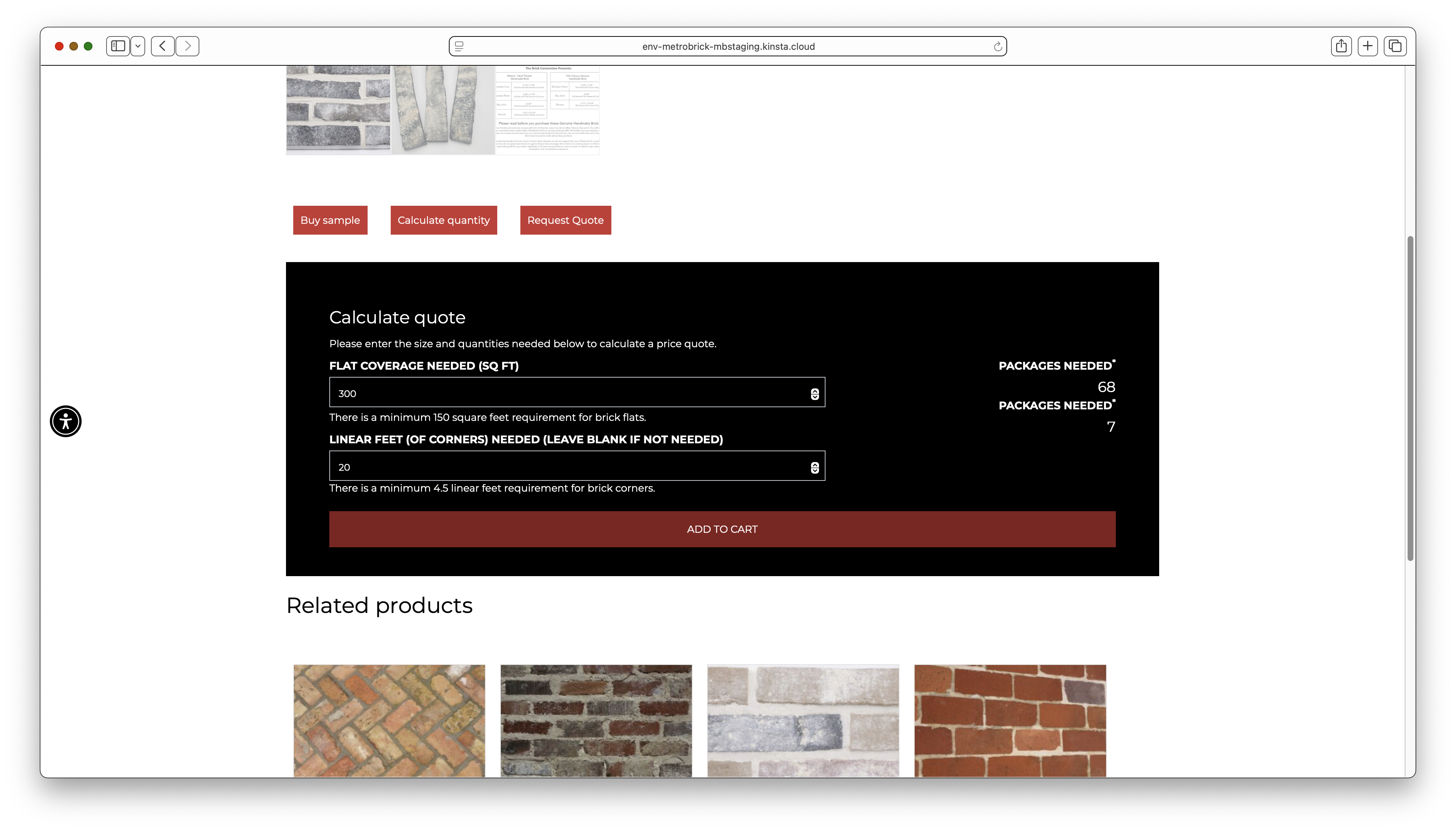Click ADD TO CART
The image size is (1456, 831).
pos(721,528)
